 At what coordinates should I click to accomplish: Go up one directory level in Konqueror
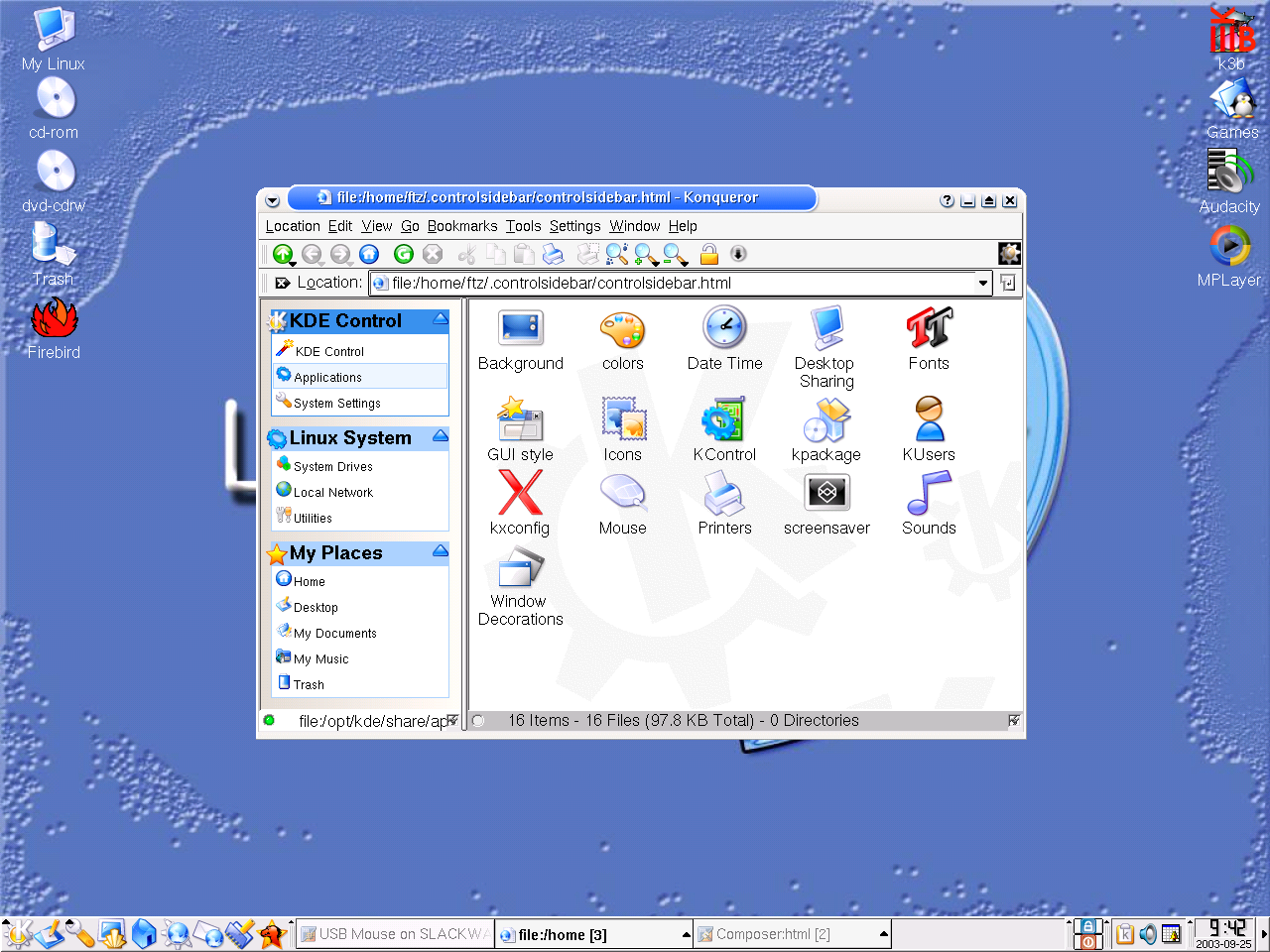pyautogui.click(x=283, y=254)
